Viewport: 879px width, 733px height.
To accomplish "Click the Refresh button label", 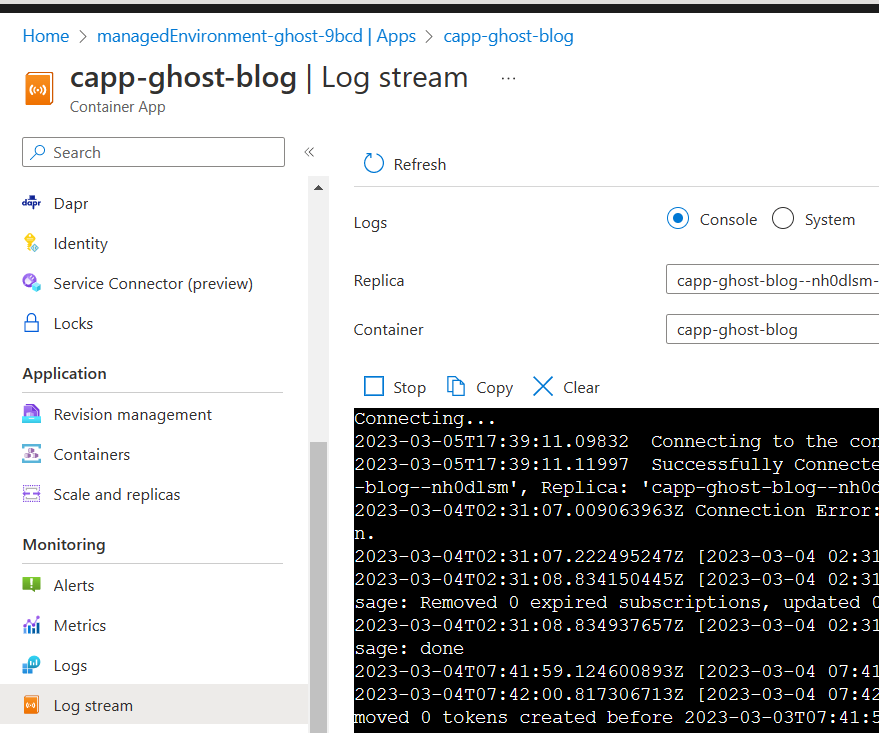I will click(420, 164).
